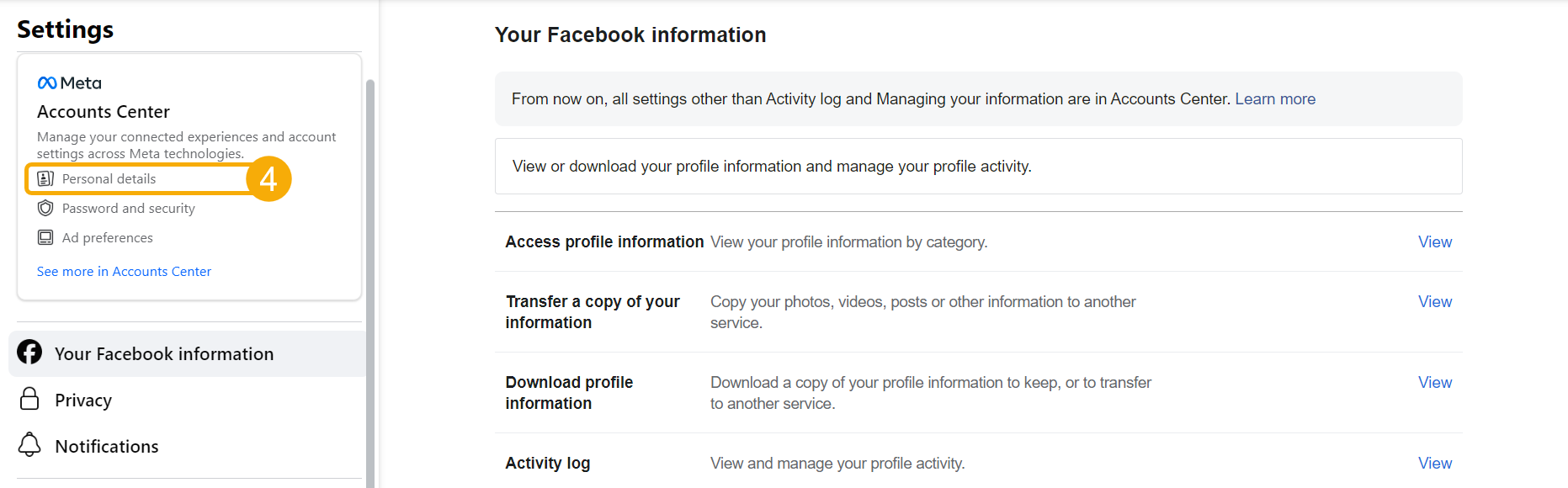The height and width of the screenshot is (488, 1568).
Task: View Transfer a copy of your information
Action: click(x=1434, y=301)
